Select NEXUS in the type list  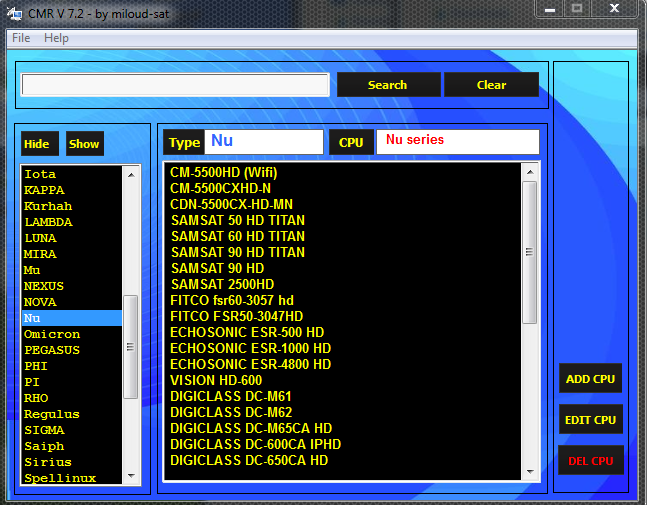point(72,286)
